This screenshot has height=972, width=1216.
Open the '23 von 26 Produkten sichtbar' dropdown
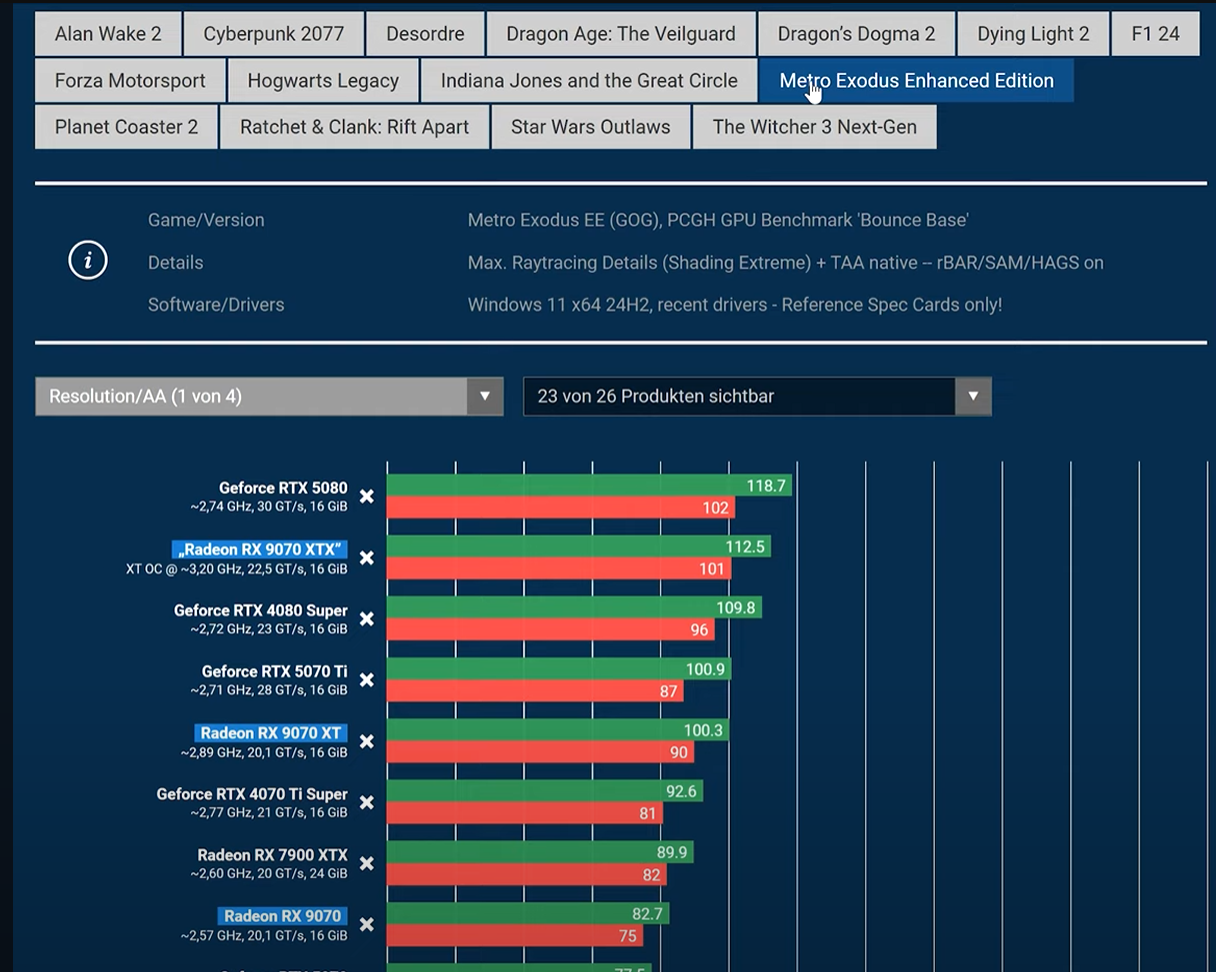pos(757,396)
